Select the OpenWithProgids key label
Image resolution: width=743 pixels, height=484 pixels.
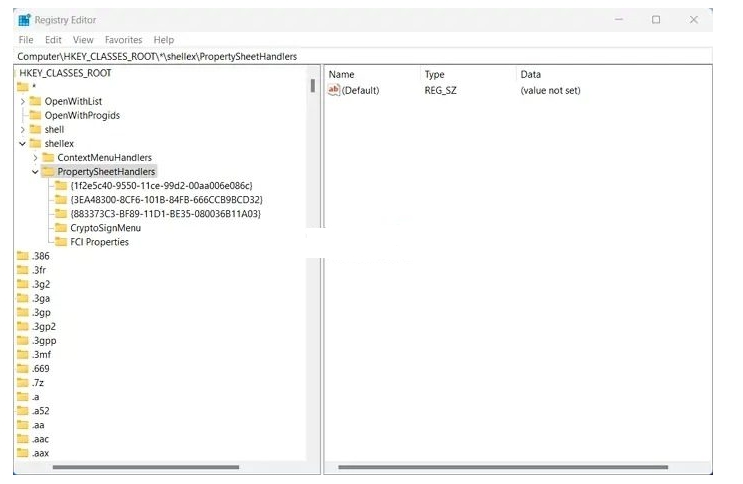pos(82,115)
